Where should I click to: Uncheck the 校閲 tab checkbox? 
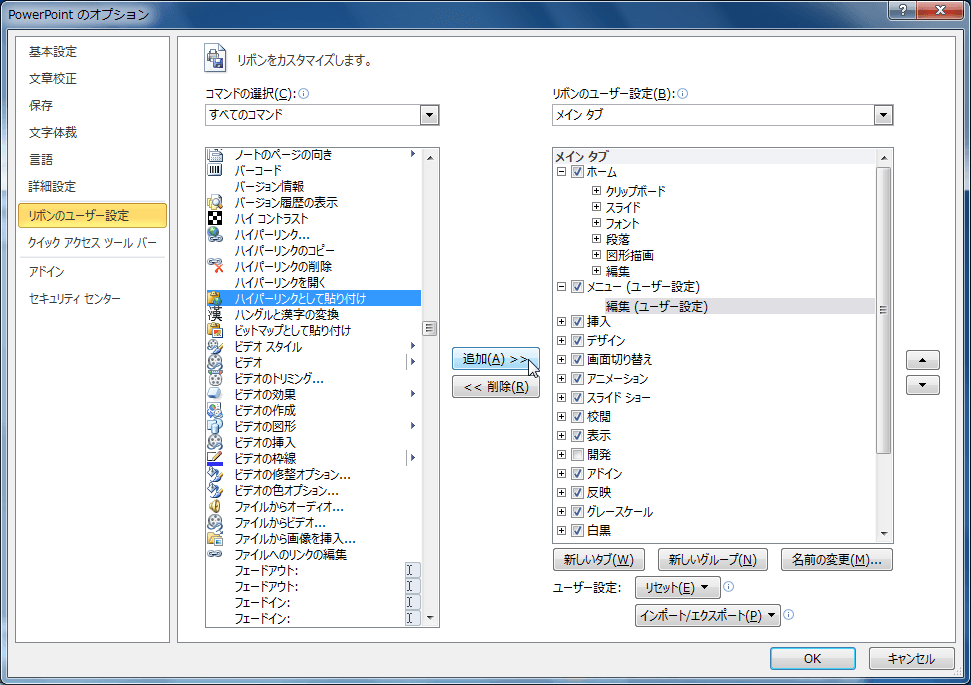click(x=577, y=417)
